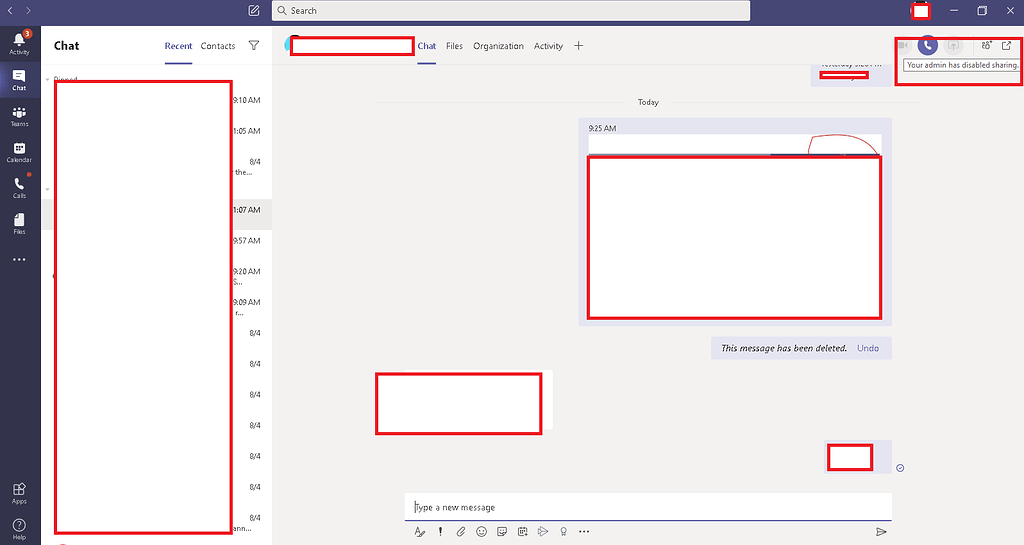Focus the Search box

tap(511, 10)
